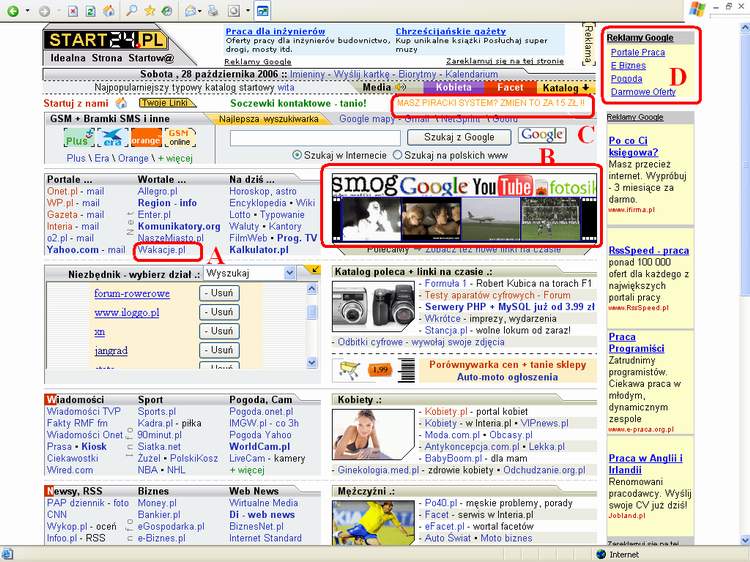750x562 pixels.
Task: Switch to the Kobieta tab
Action: (453, 87)
